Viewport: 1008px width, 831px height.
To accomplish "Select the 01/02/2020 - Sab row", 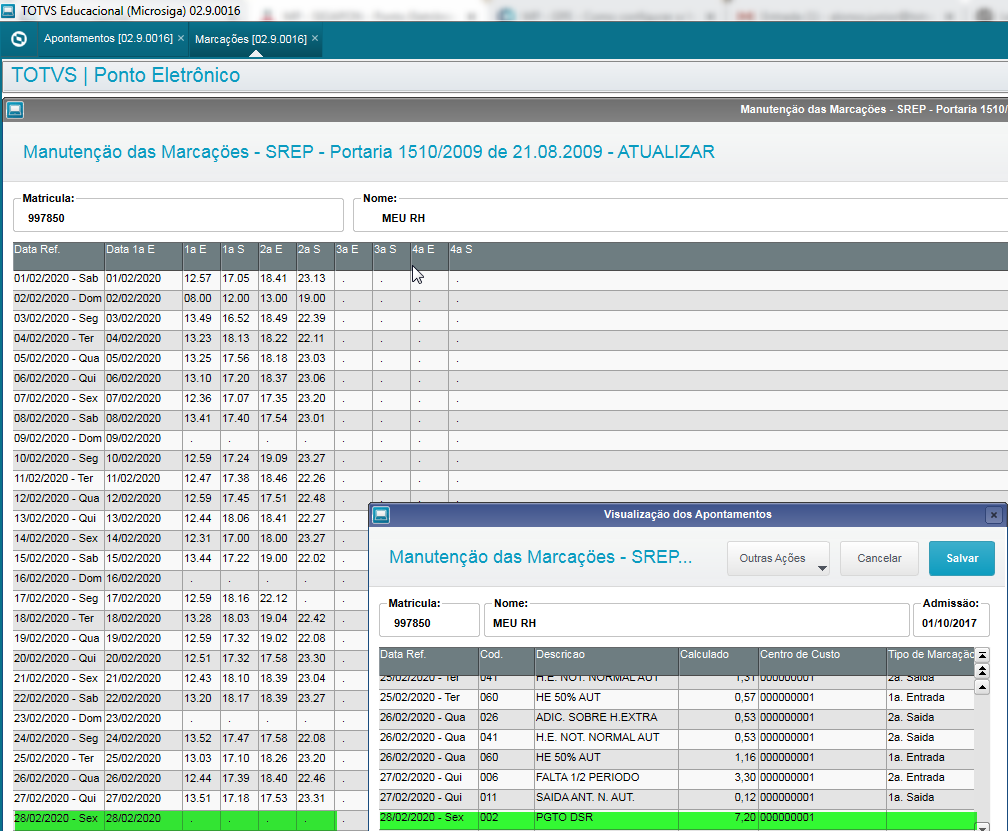I will tap(510, 279).
